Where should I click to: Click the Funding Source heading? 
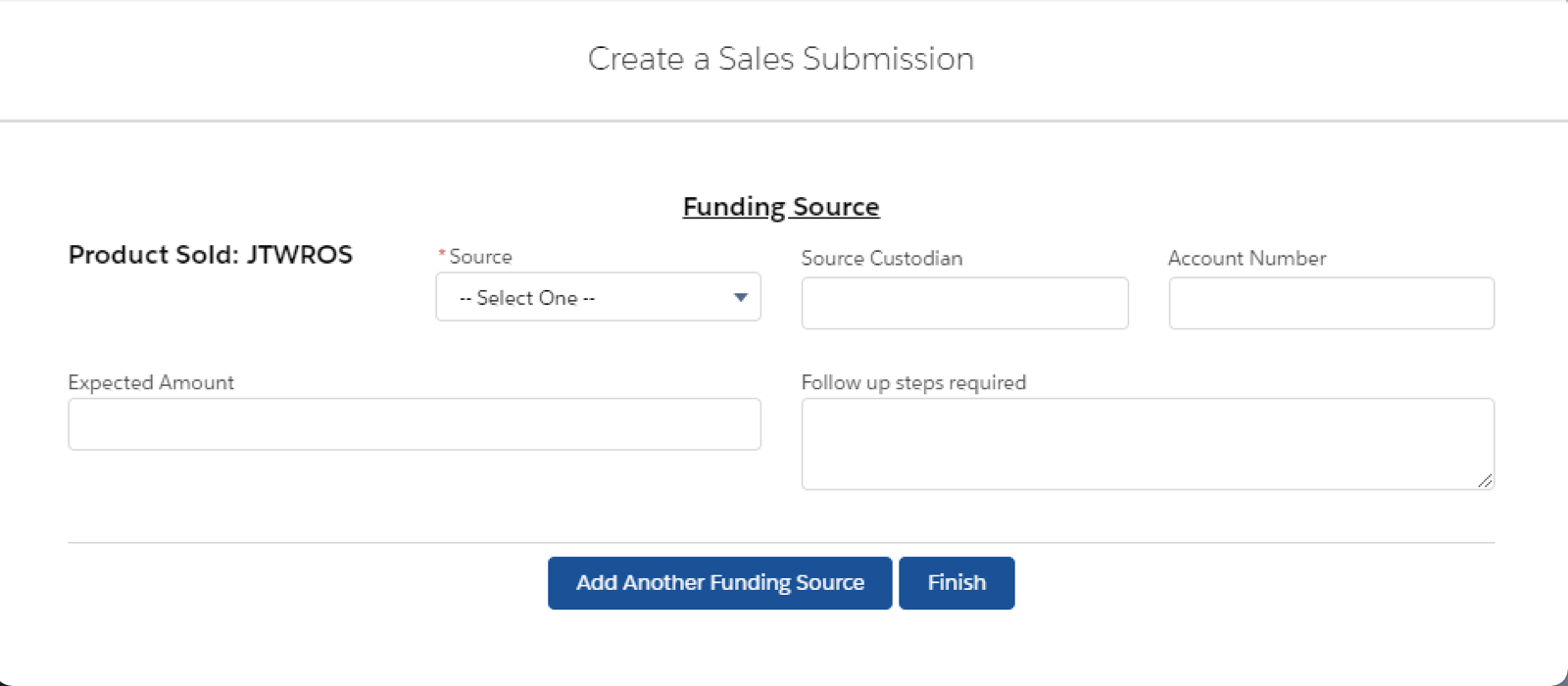(781, 207)
